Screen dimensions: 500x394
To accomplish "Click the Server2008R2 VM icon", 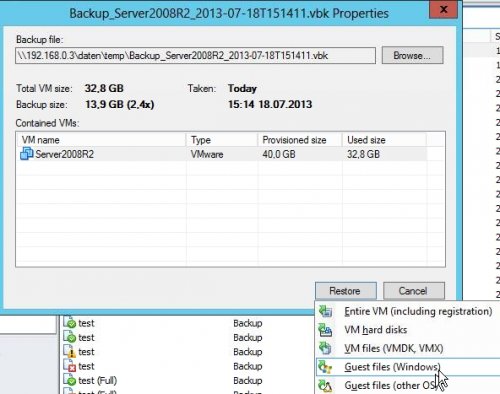I will [x=26, y=154].
